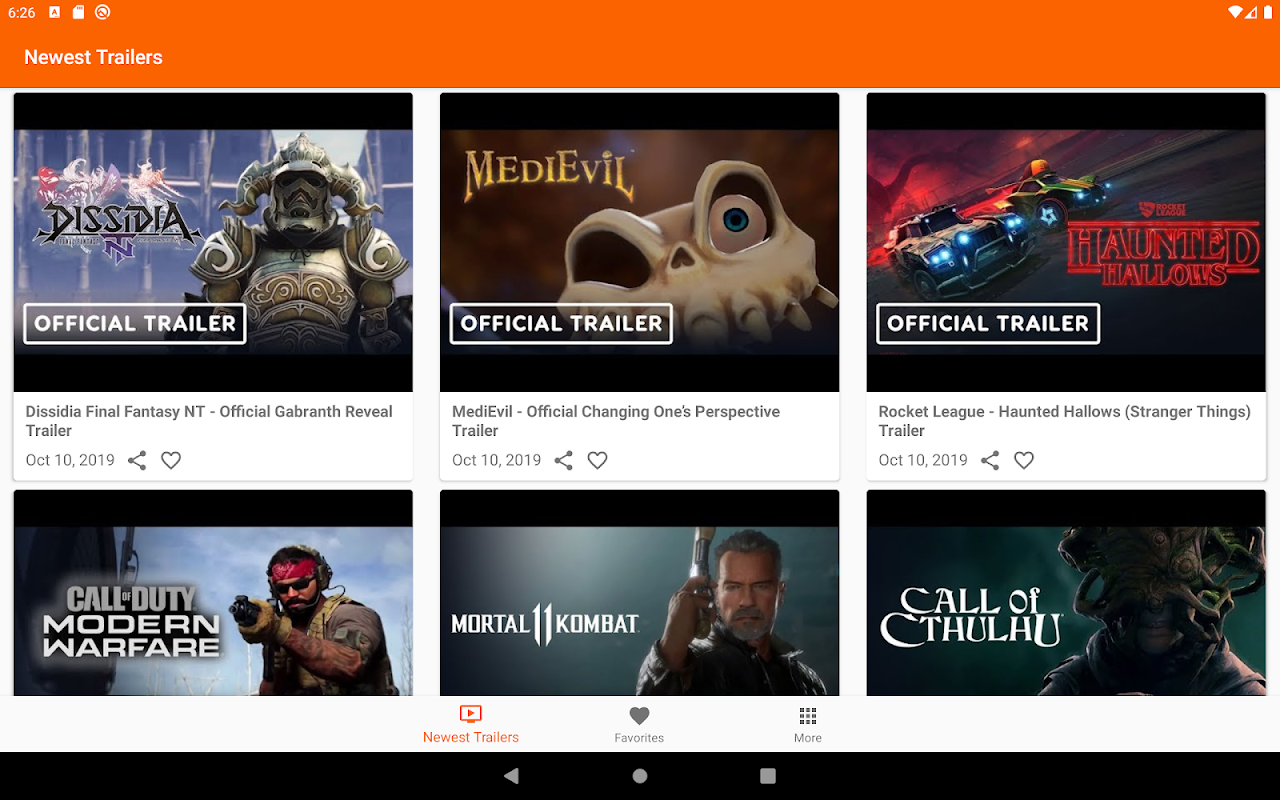Click the Oct 10, 2019 date under Rocket League

pos(923,460)
